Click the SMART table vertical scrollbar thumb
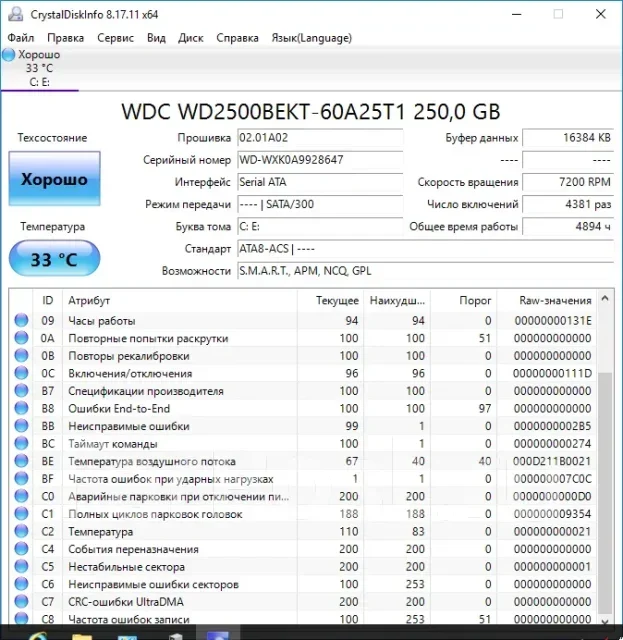 pos(605,493)
